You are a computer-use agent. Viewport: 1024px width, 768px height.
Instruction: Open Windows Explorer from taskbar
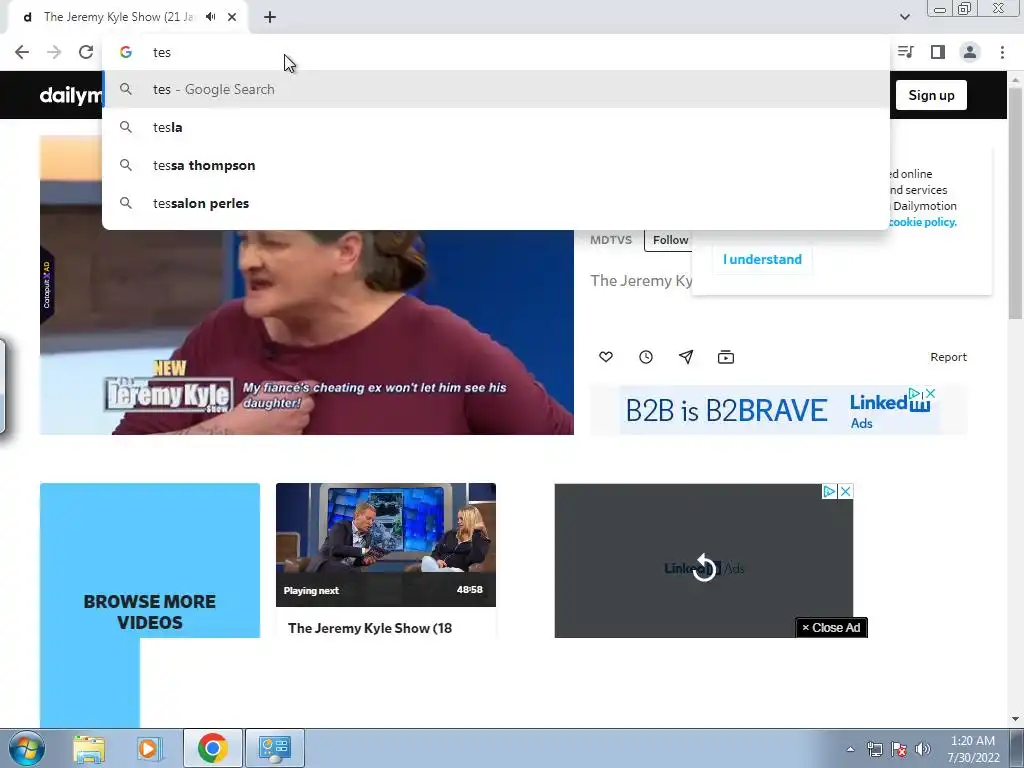(x=89, y=748)
